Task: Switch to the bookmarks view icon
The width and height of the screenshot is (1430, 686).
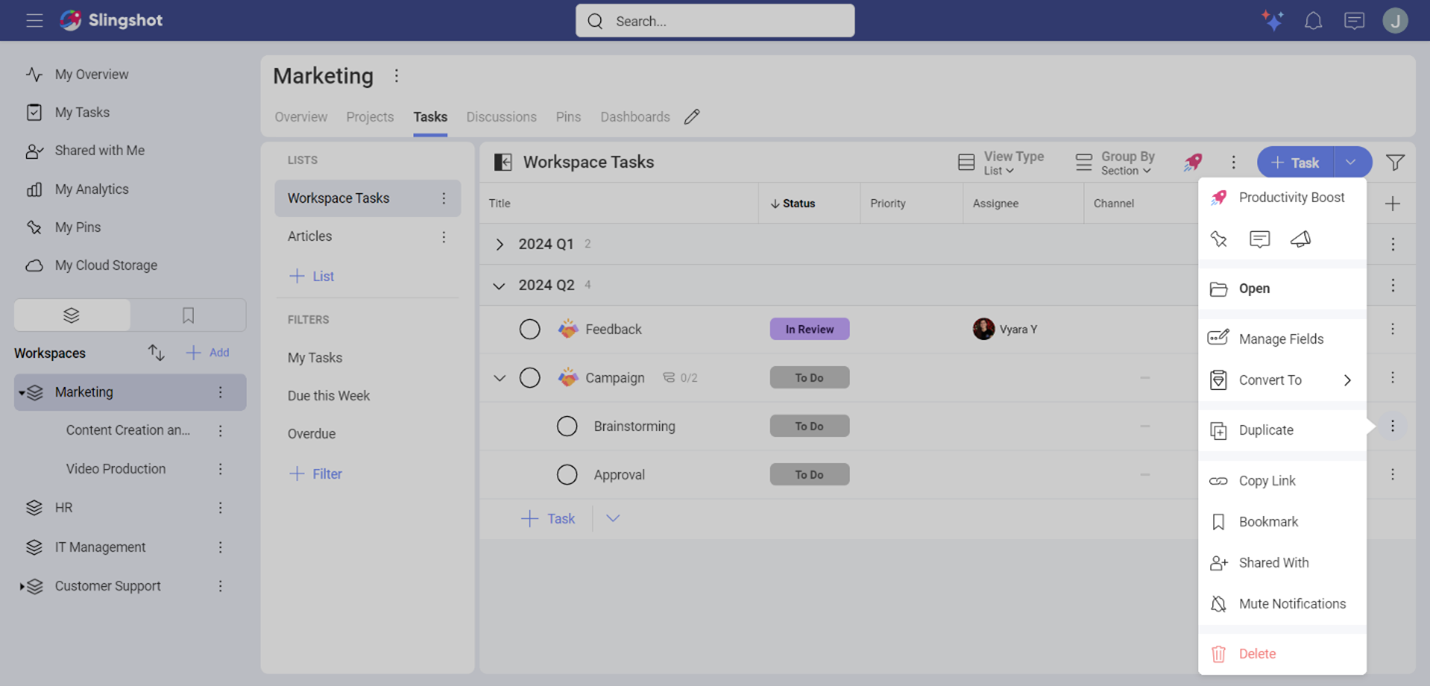Action: pyautogui.click(x=188, y=315)
